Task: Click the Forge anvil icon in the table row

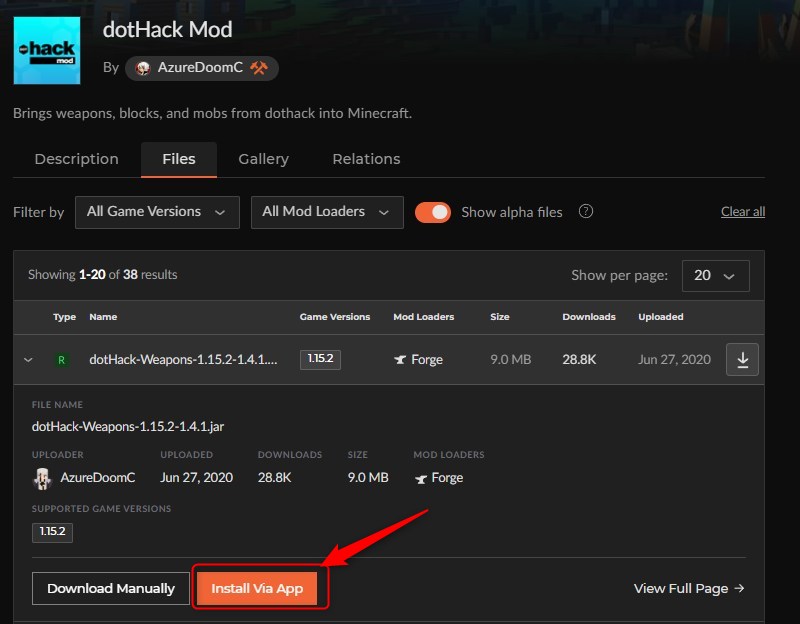Action: coord(400,360)
